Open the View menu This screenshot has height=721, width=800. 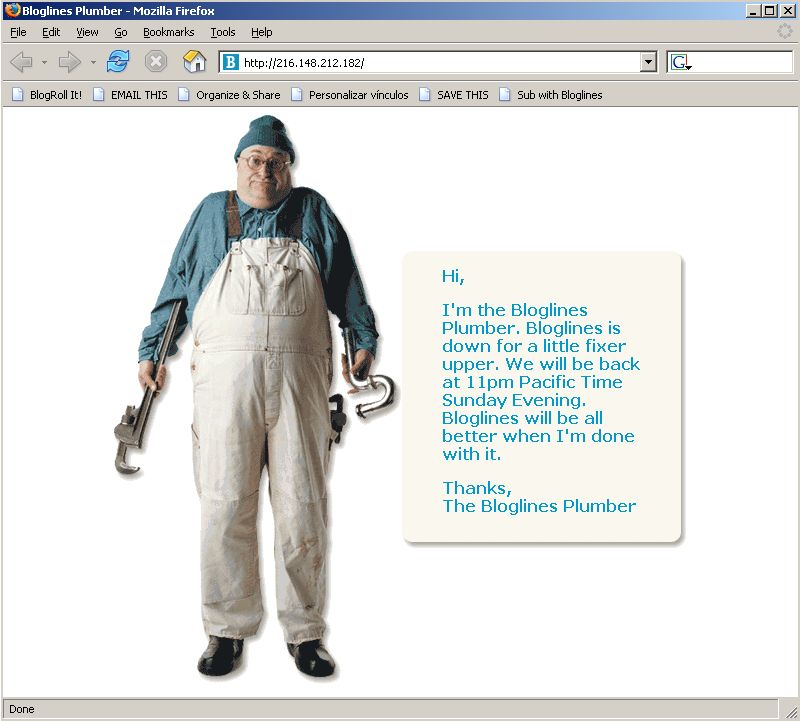(x=87, y=32)
